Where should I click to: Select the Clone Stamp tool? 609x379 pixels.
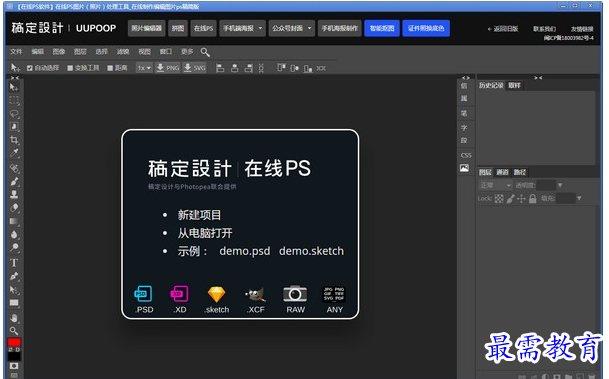coord(14,194)
